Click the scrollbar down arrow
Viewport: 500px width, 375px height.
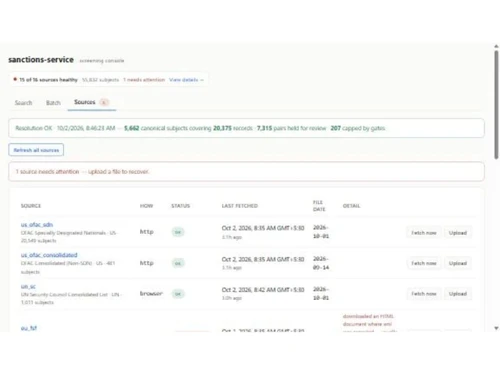click(x=496, y=328)
